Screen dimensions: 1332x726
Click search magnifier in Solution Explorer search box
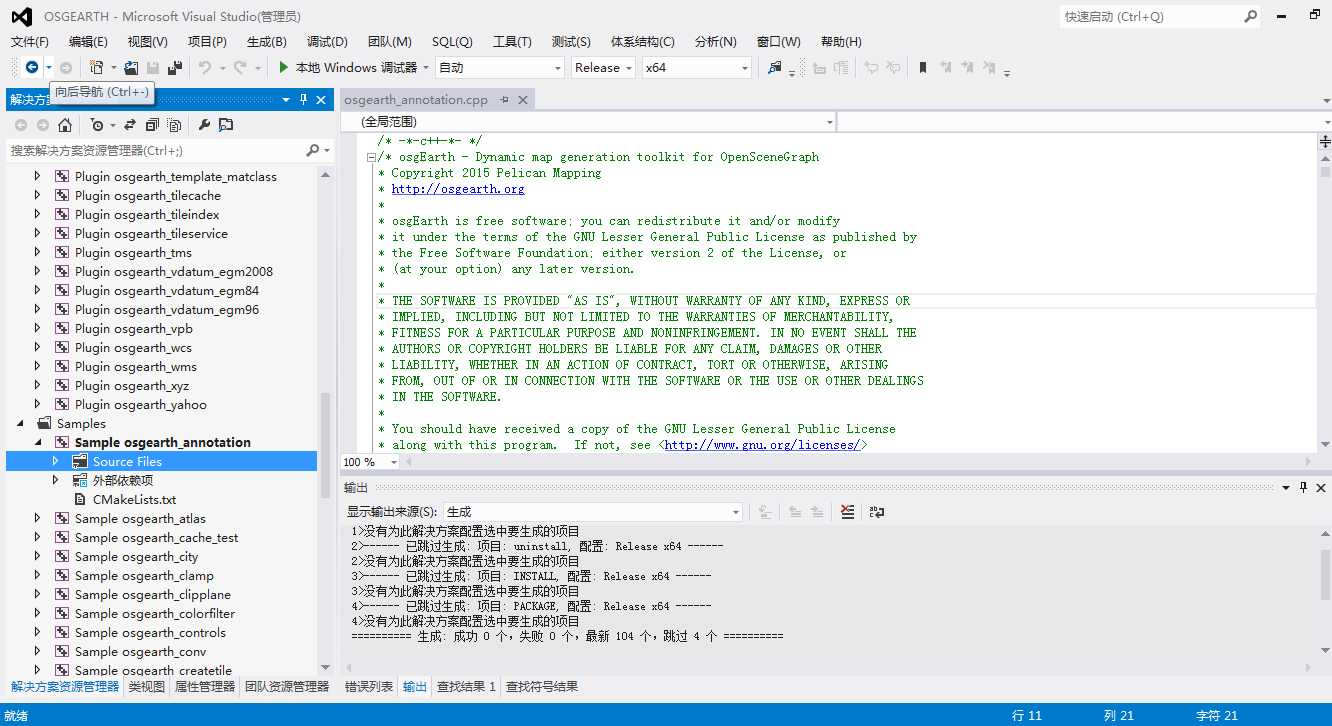(313, 150)
